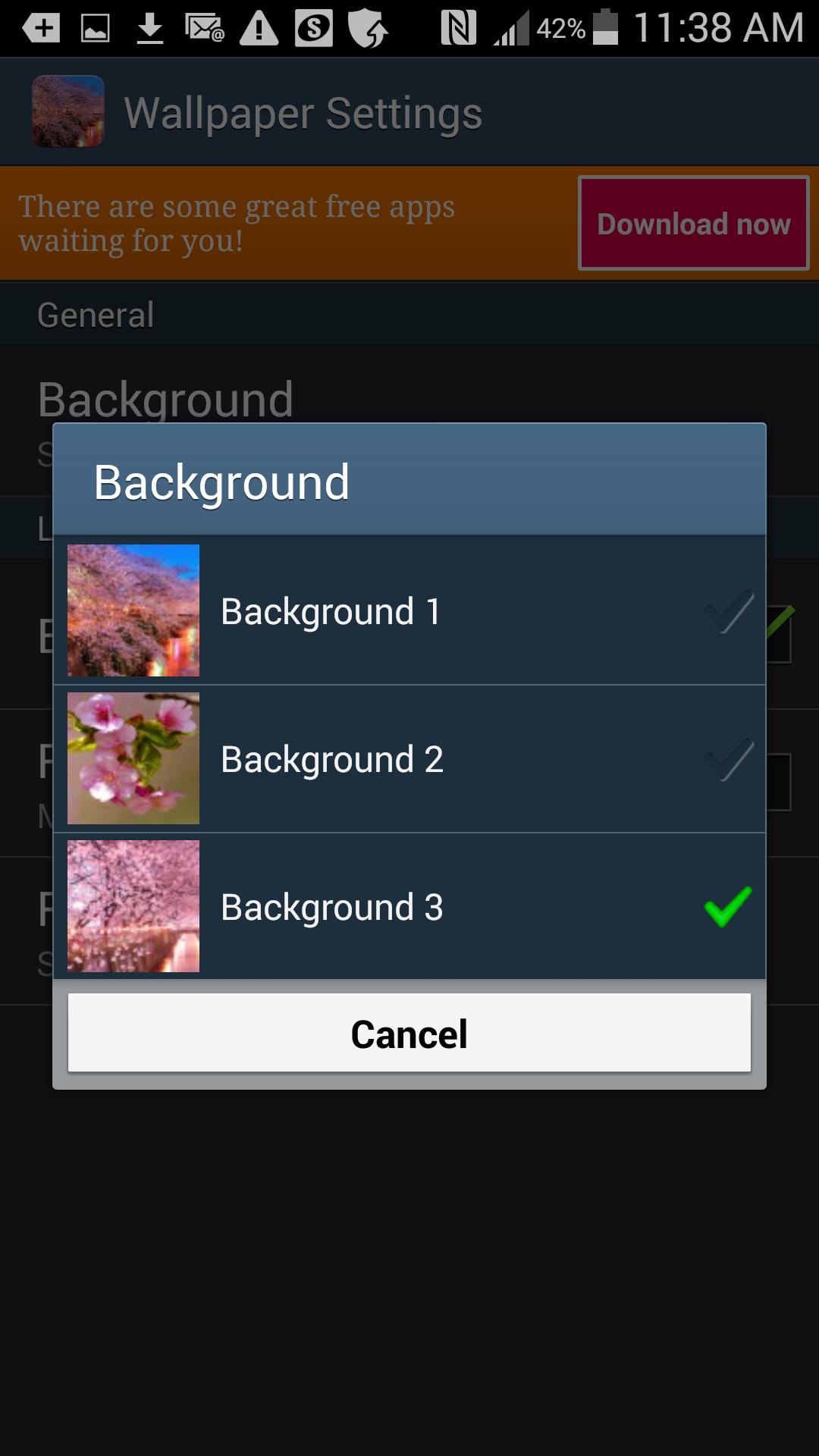Tap the email notification icon
The image size is (819, 1456).
[205, 29]
